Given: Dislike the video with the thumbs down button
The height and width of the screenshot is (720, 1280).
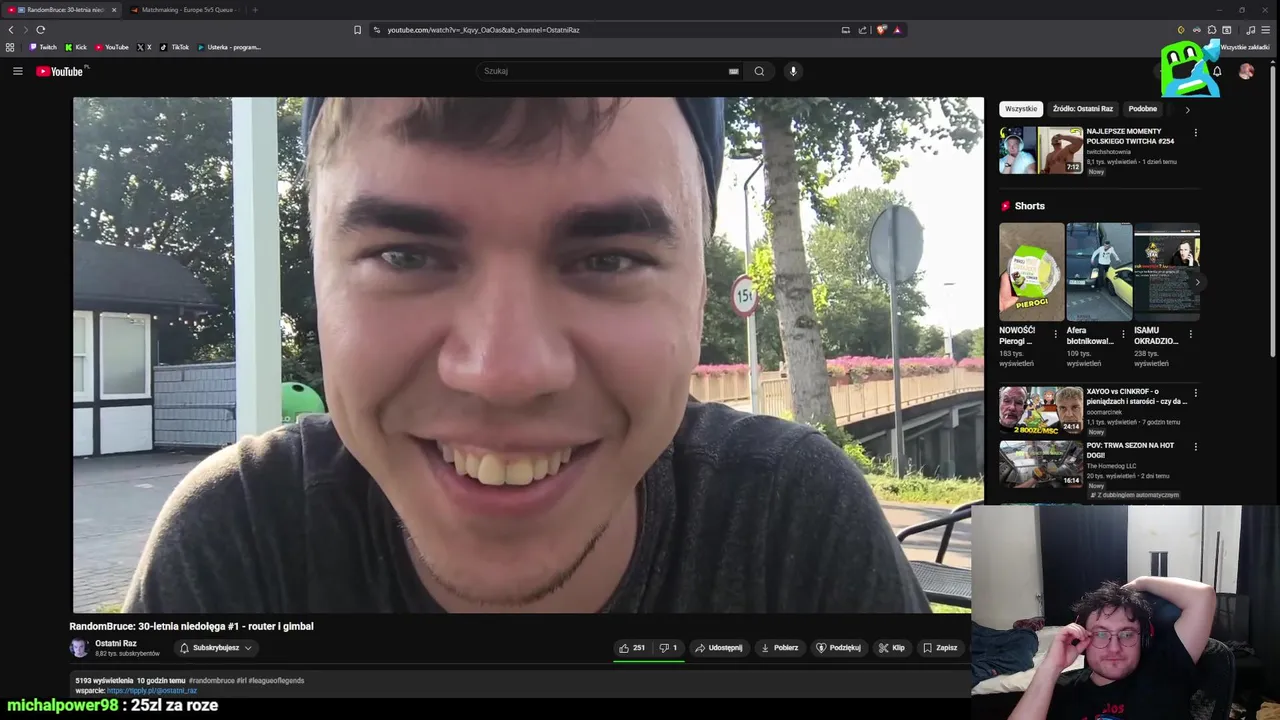Looking at the screenshot, I should tap(668, 648).
